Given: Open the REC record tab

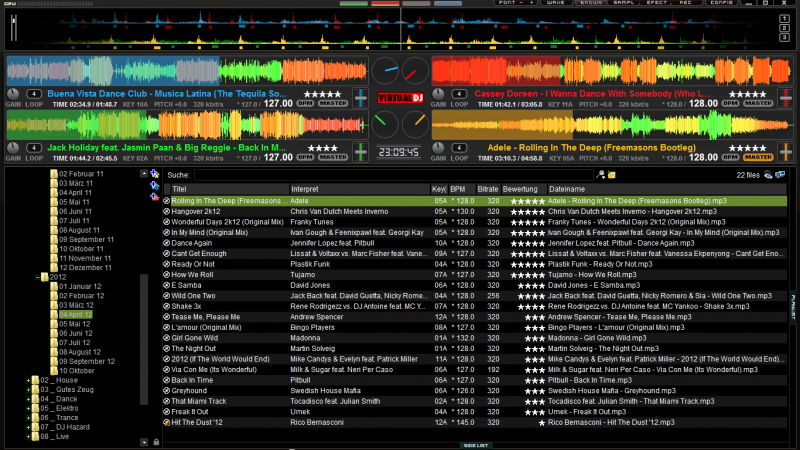Looking at the screenshot, I should [x=685, y=3].
